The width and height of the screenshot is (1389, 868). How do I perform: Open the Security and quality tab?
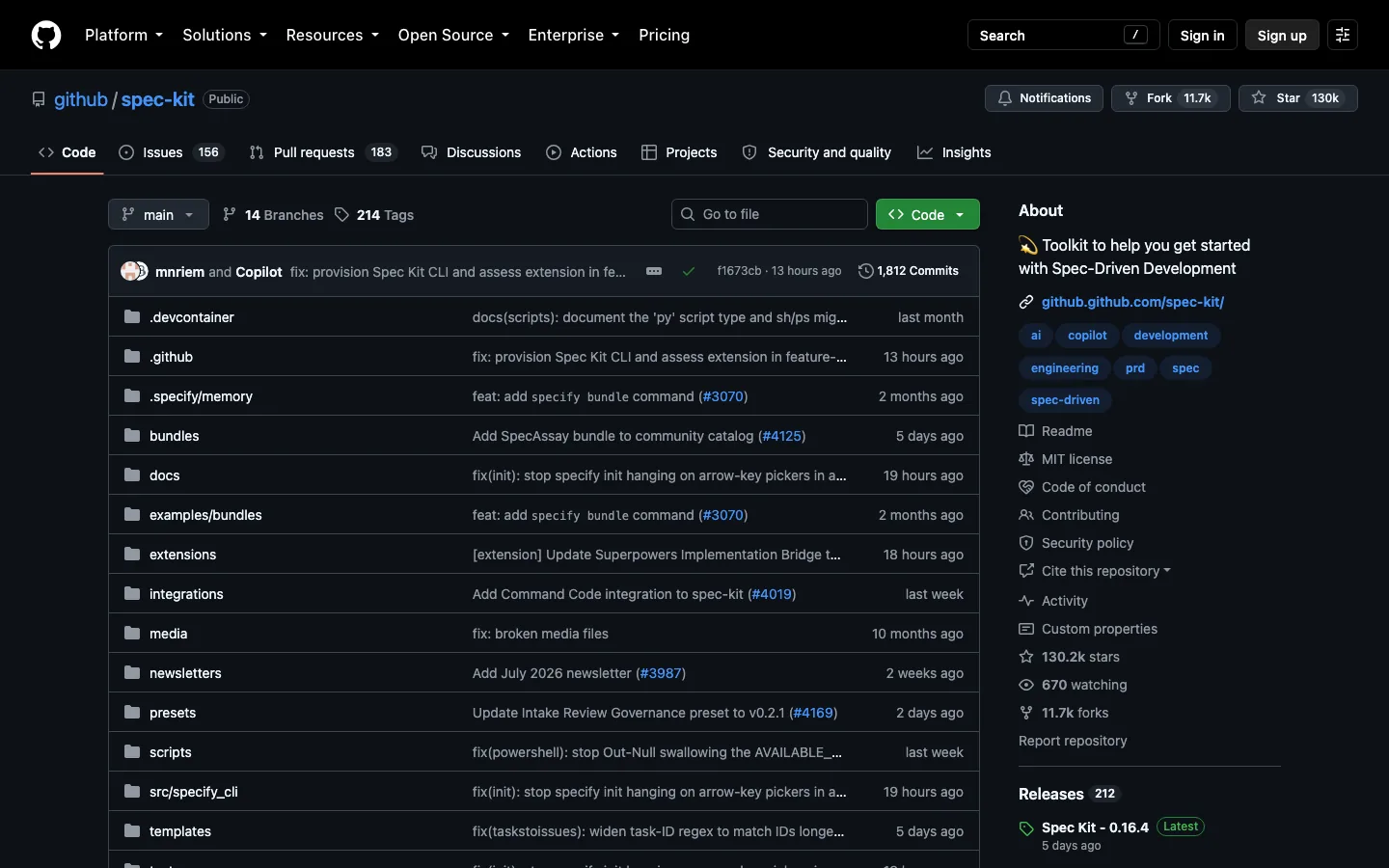click(817, 152)
